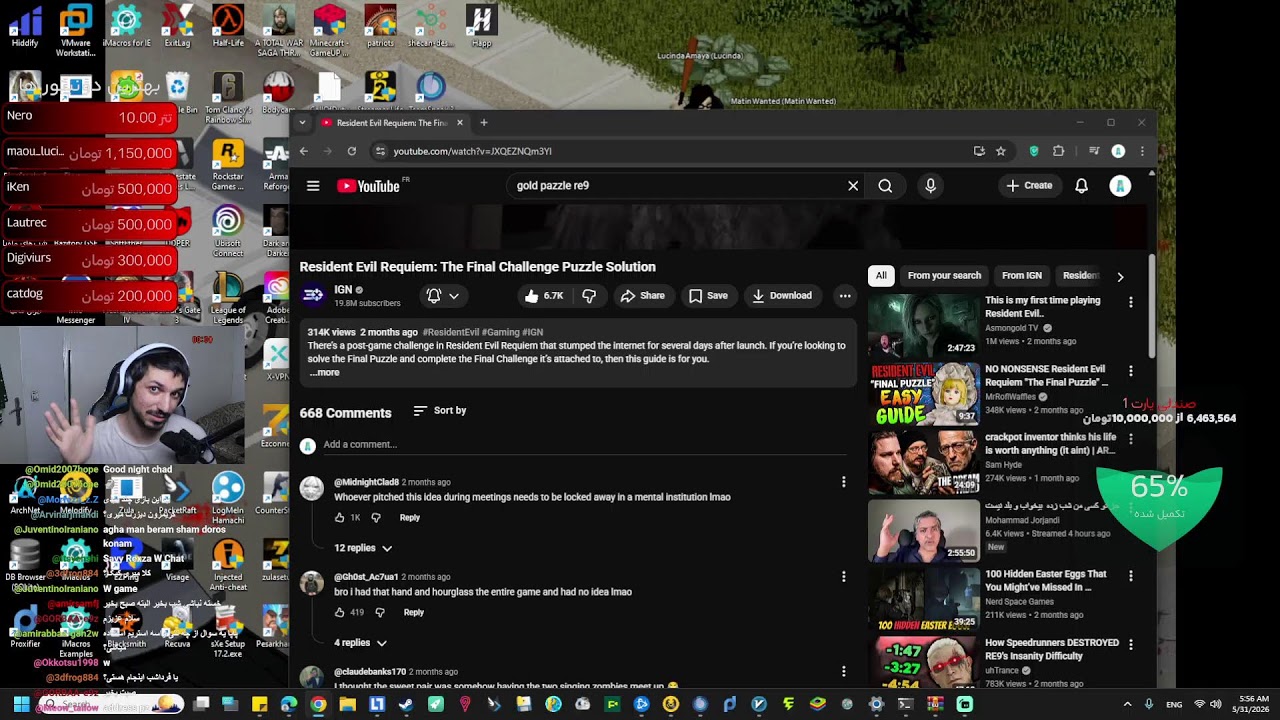This screenshot has width=1280, height=720.
Task: Open more actions under the video
Action: (845, 296)
